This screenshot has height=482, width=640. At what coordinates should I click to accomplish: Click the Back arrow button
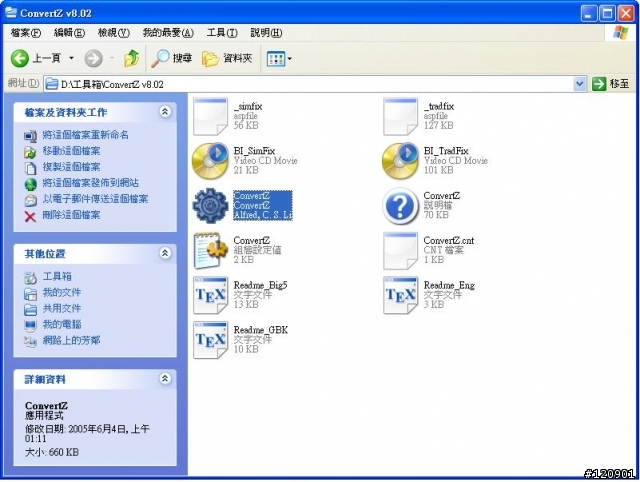coord(20,59)
